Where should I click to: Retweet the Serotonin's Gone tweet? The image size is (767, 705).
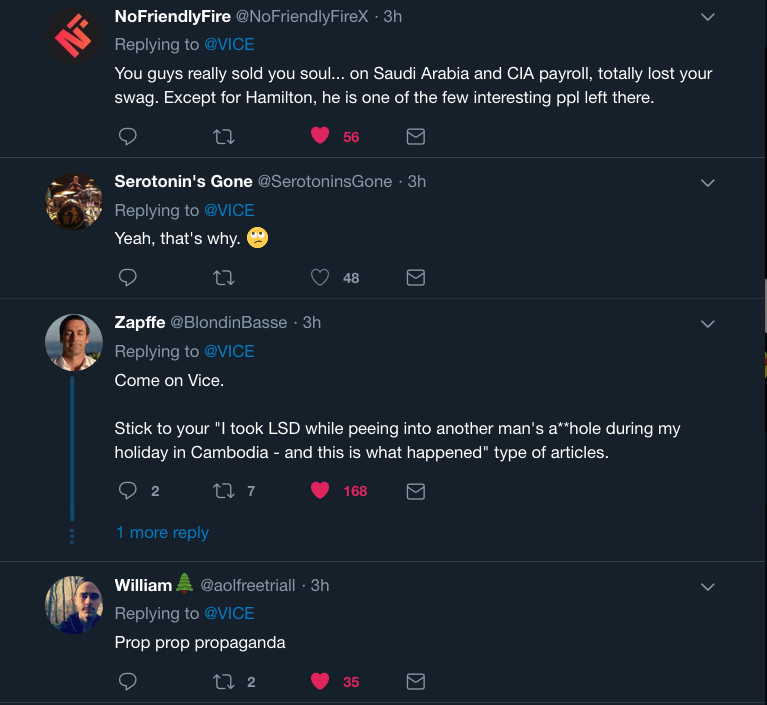point(224,277)
